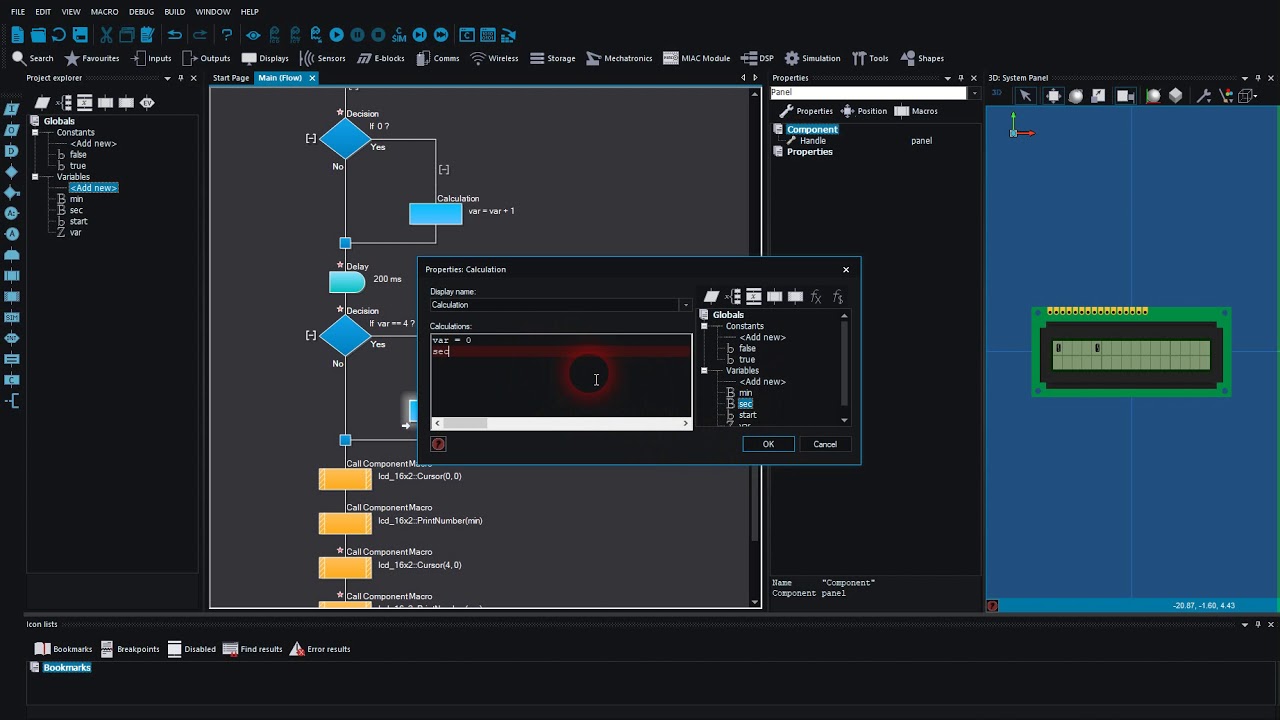The height and width of the screenshot is (720, 1280).
Task: Close the Main (Flow) tab
Action: (x=312, y=78)
